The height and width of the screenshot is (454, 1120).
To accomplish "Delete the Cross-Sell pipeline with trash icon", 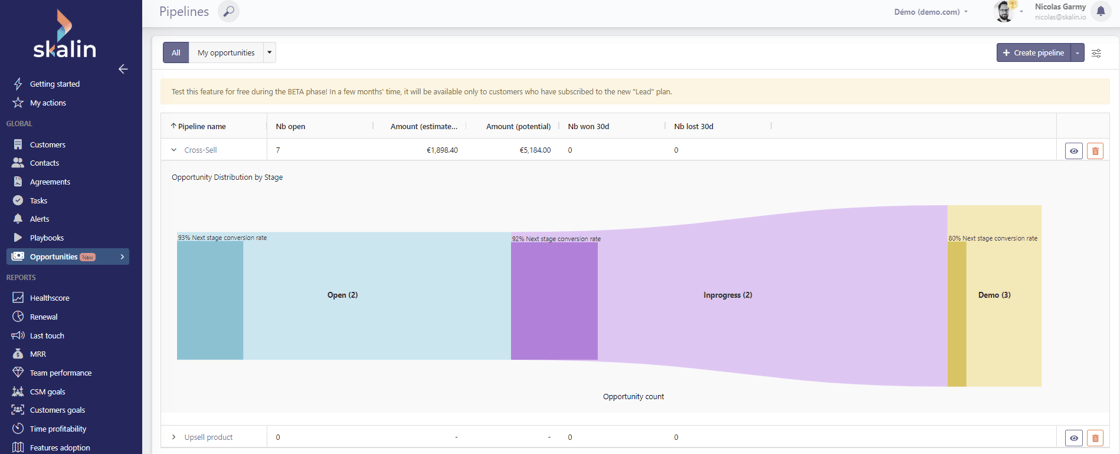I will [1095, 151].
